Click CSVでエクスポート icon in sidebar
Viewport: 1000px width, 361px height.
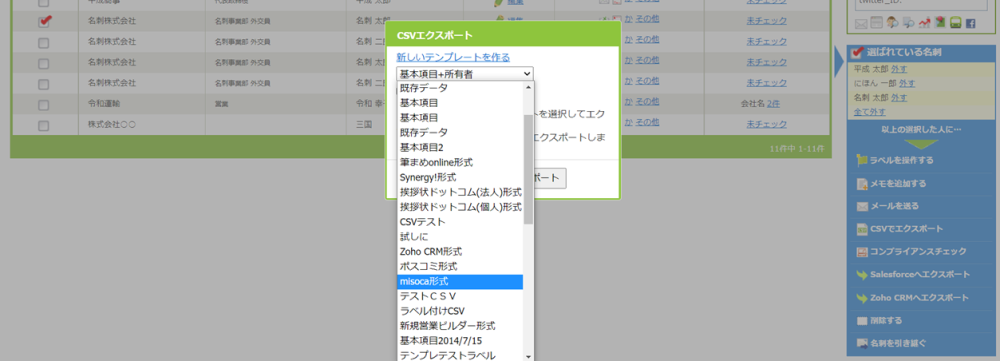point(862,229)
